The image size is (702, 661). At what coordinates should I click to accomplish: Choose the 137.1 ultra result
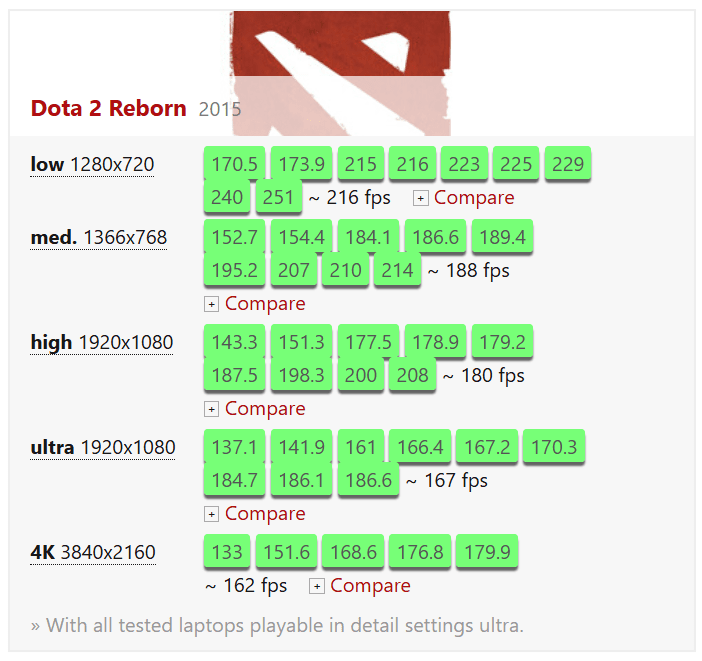(x=234, y=447)
